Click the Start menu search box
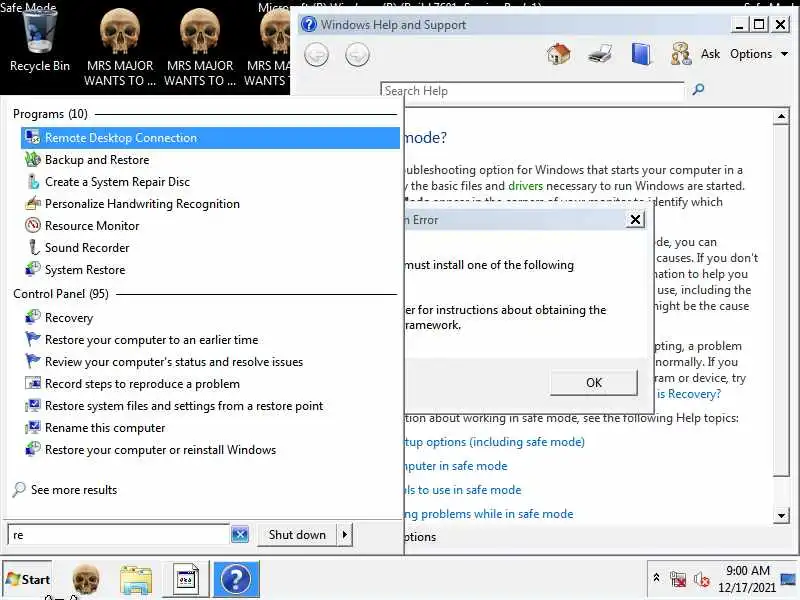 click(118, 535)
